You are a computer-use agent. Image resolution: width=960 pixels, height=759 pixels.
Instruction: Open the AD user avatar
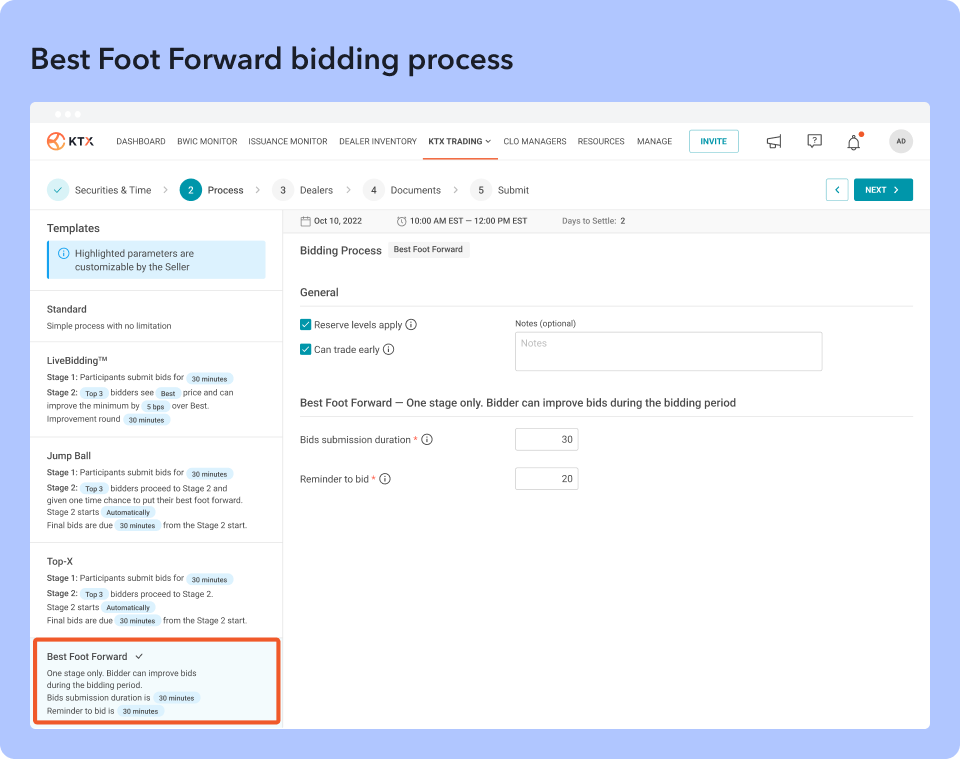point(901,141)
